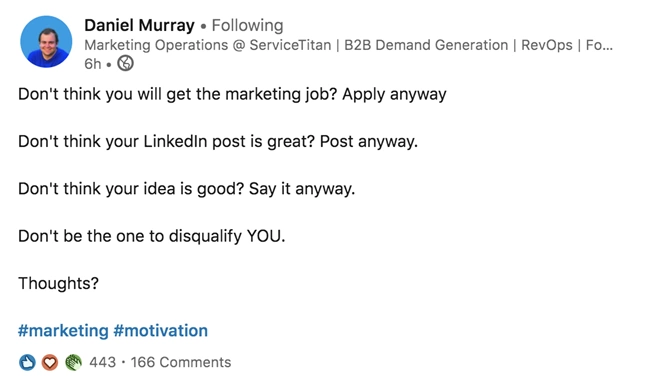Click the LinkedIn post is great line
The image size is (650, 380).
coord(218,142)
